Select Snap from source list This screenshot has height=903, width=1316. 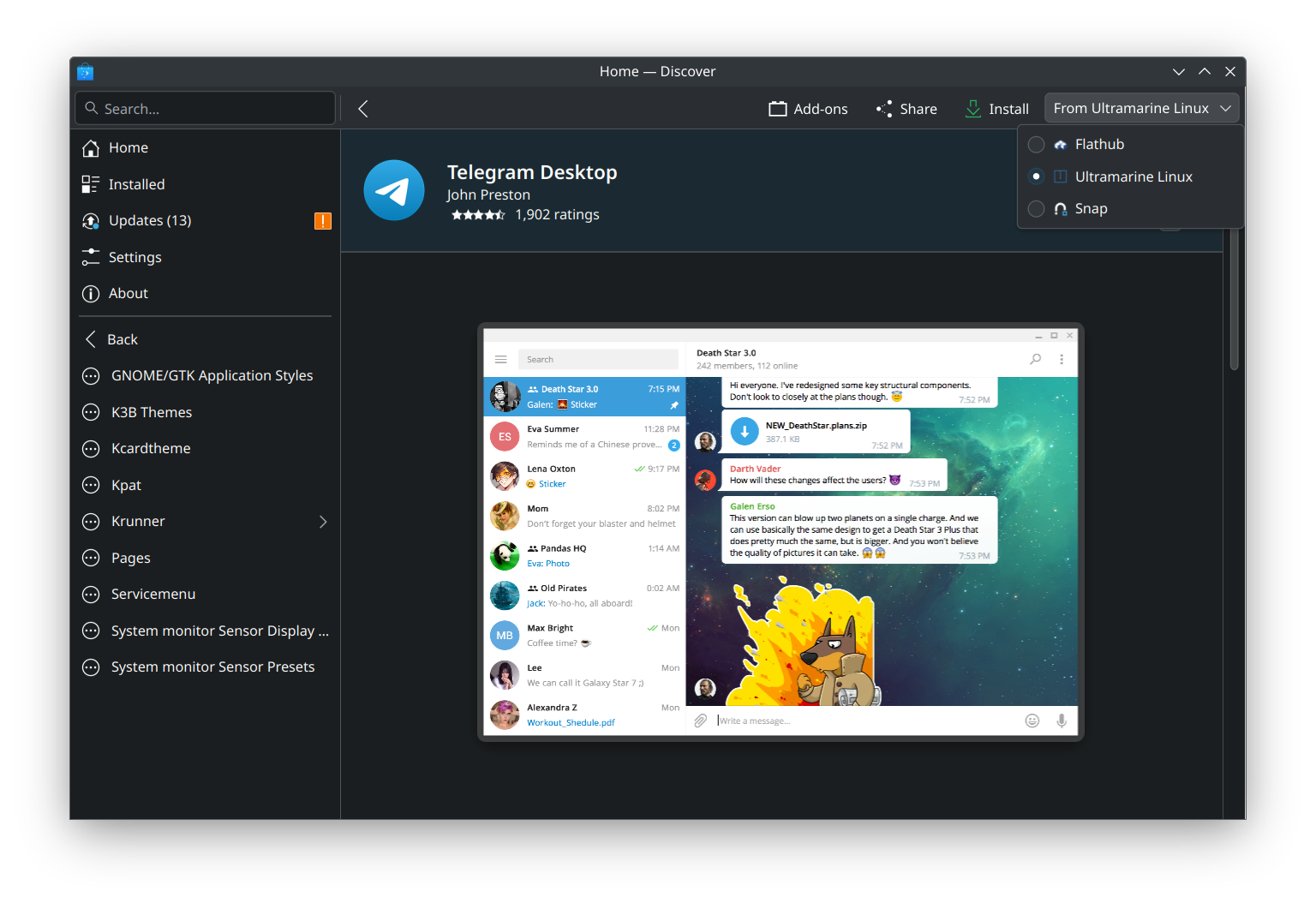(x=1130, y=209)
